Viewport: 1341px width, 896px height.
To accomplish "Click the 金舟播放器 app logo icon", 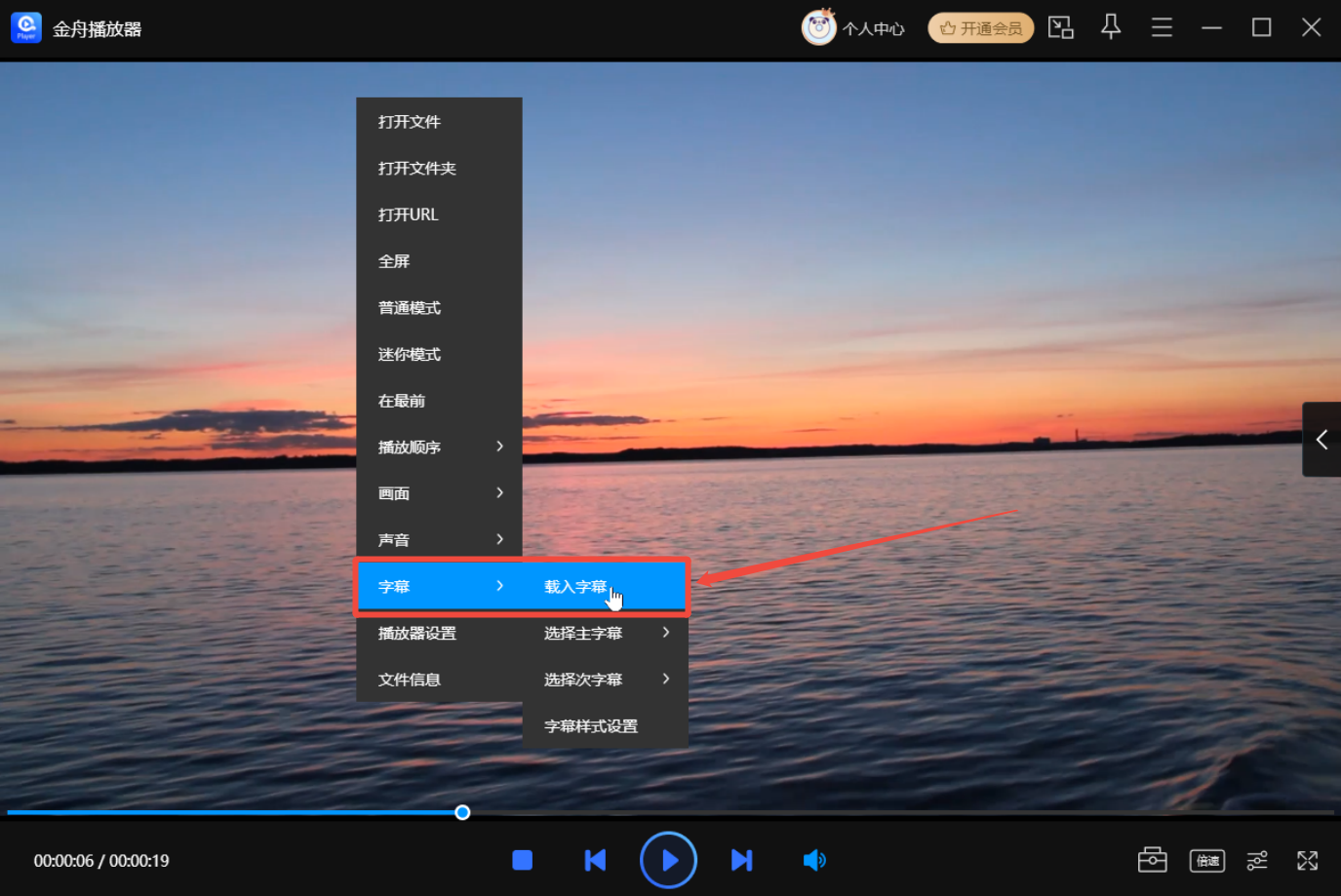I will pos(26,27).
